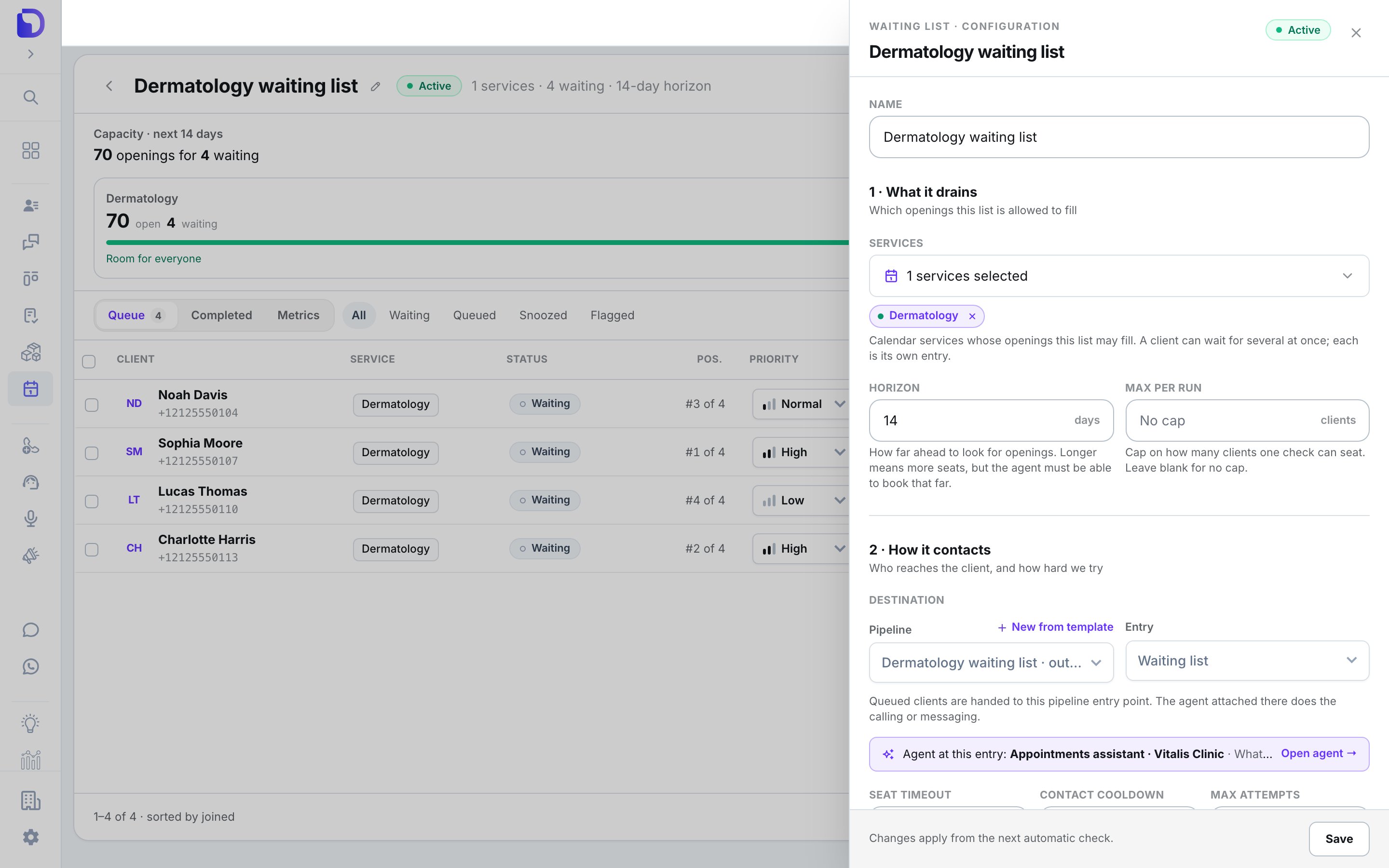The height and width of the screenshot is (868, 1389).
Task: Click the Dermatology badge in Lucas Thomas's row
Action: (x=395, y=501)
